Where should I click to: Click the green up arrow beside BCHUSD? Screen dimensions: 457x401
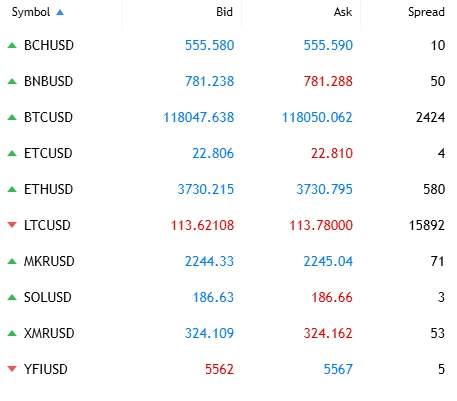(12, 45)
